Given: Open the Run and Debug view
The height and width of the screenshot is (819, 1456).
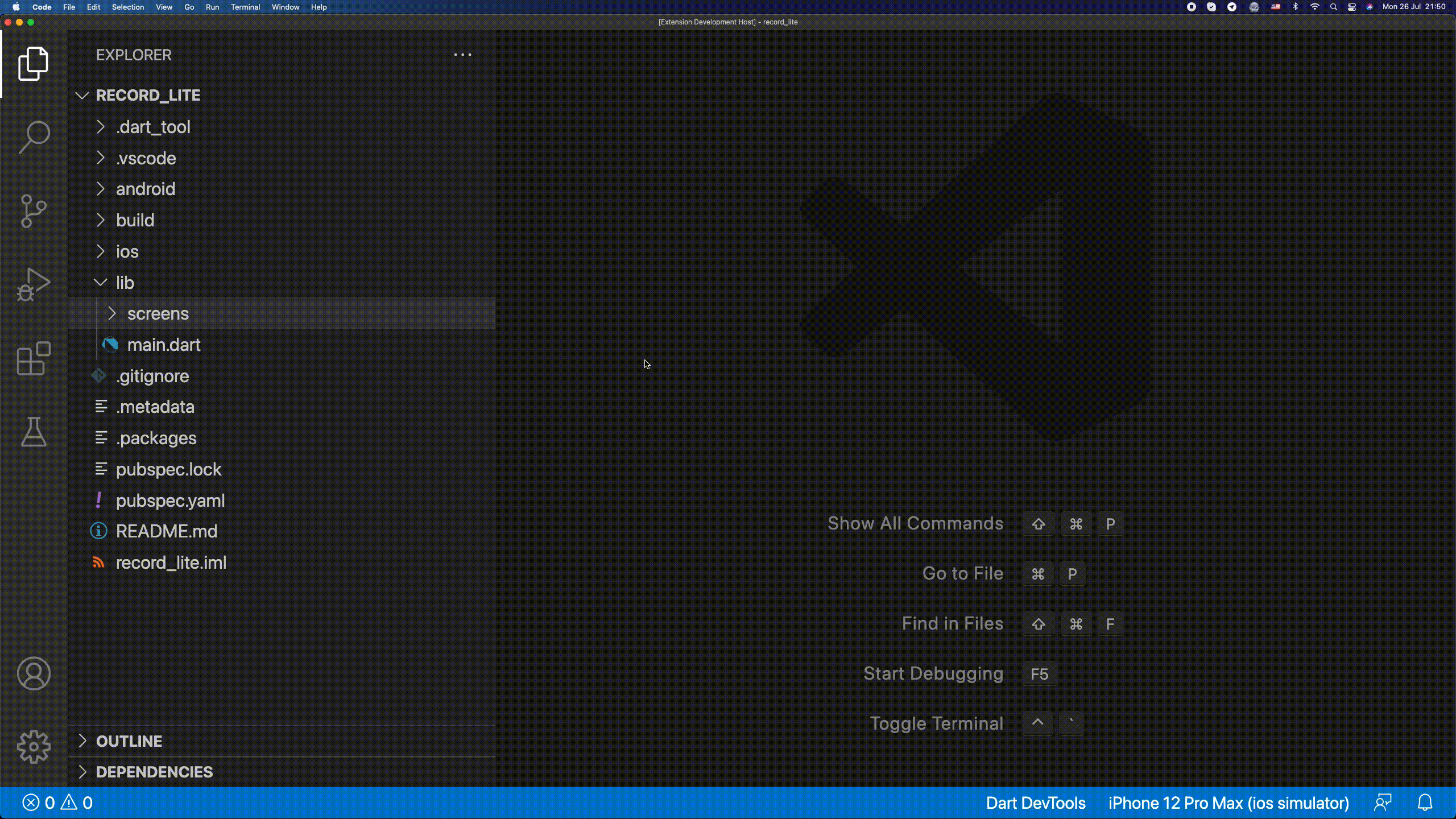Looking at the screenshot, I should coord(34,284).
